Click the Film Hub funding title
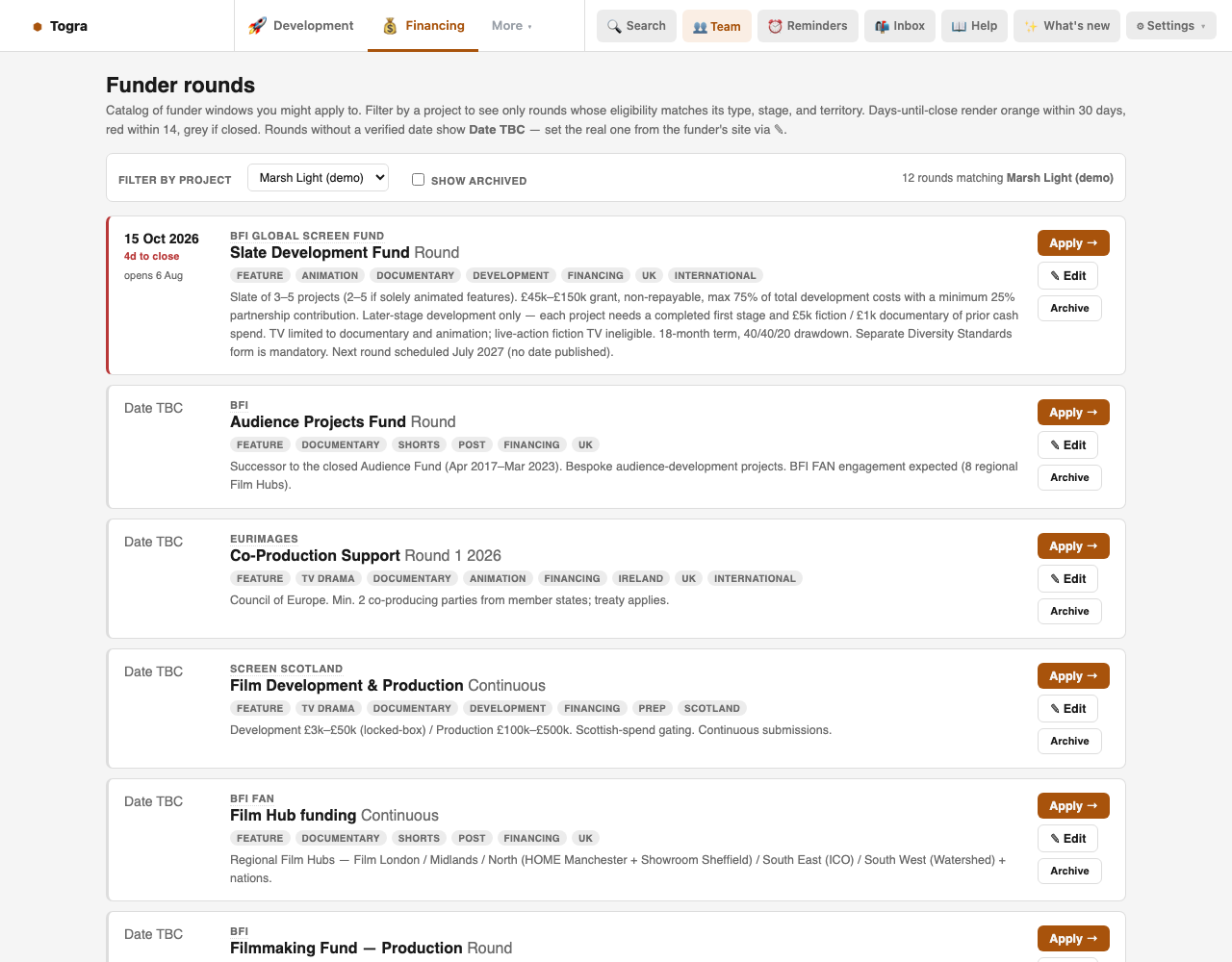This screenshot has height=962, width=1232. 294,816
